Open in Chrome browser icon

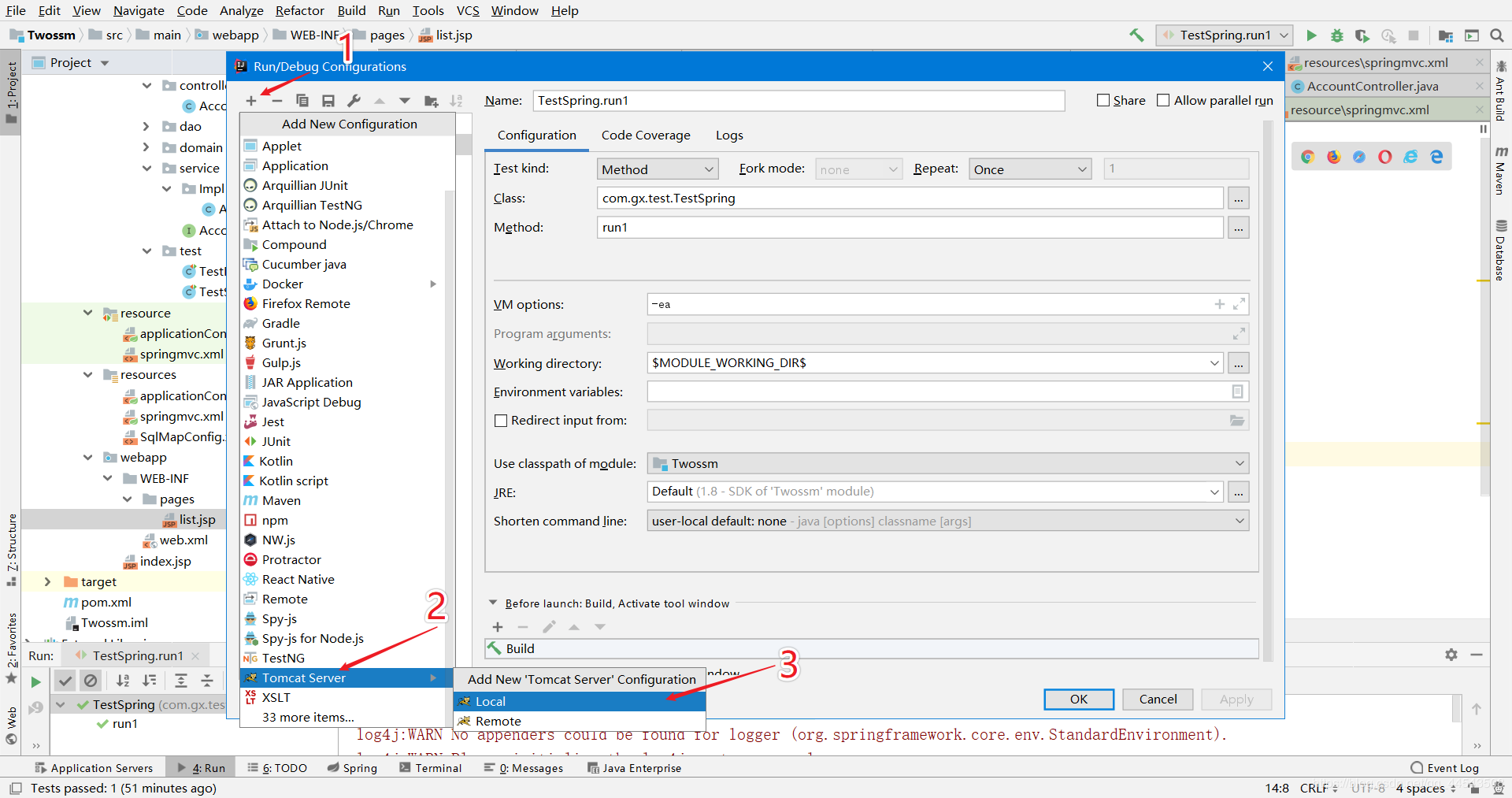pyautogui.click(x=1307, y=157)
